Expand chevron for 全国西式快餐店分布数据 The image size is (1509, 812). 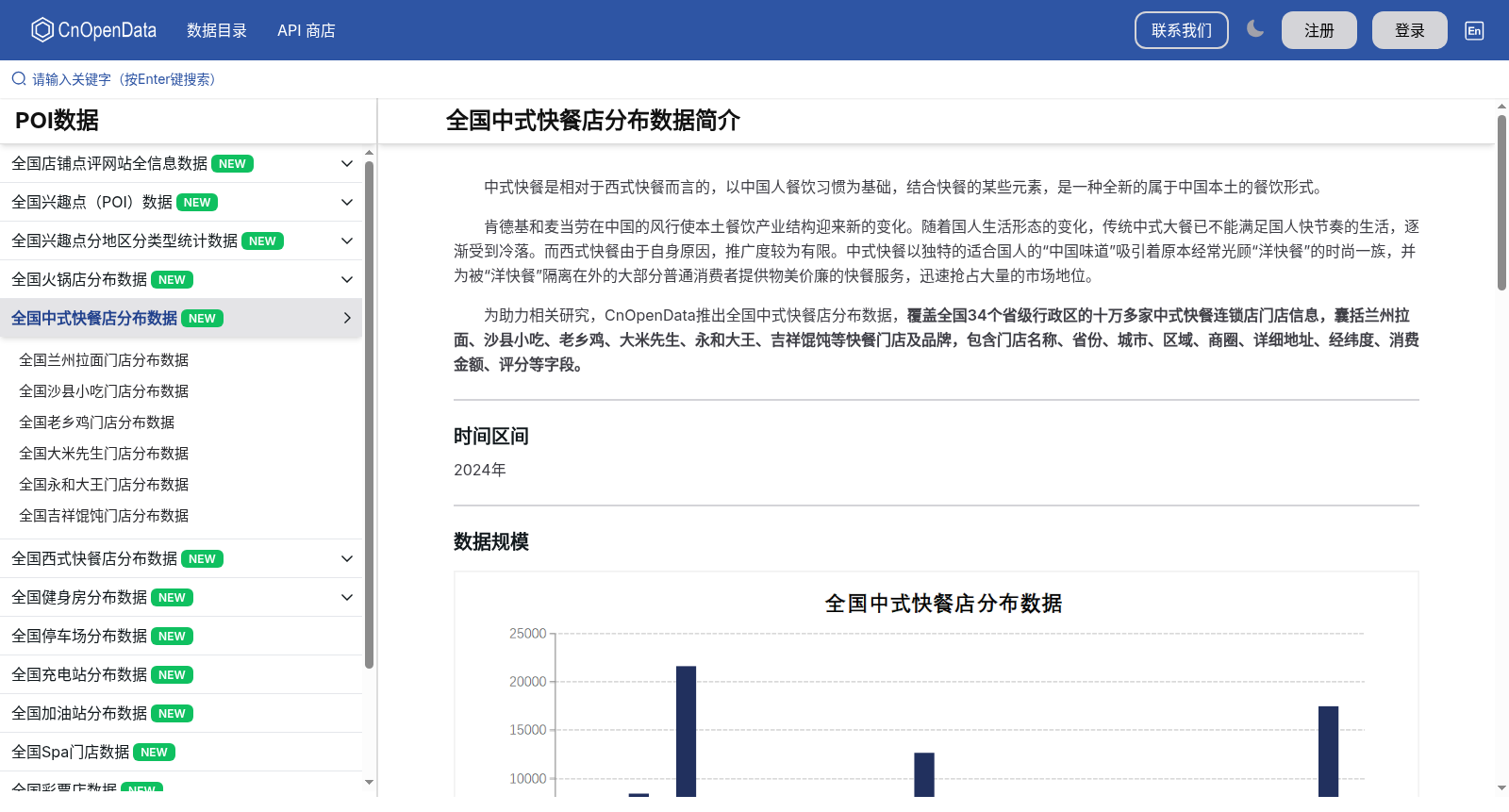point(347,559)
